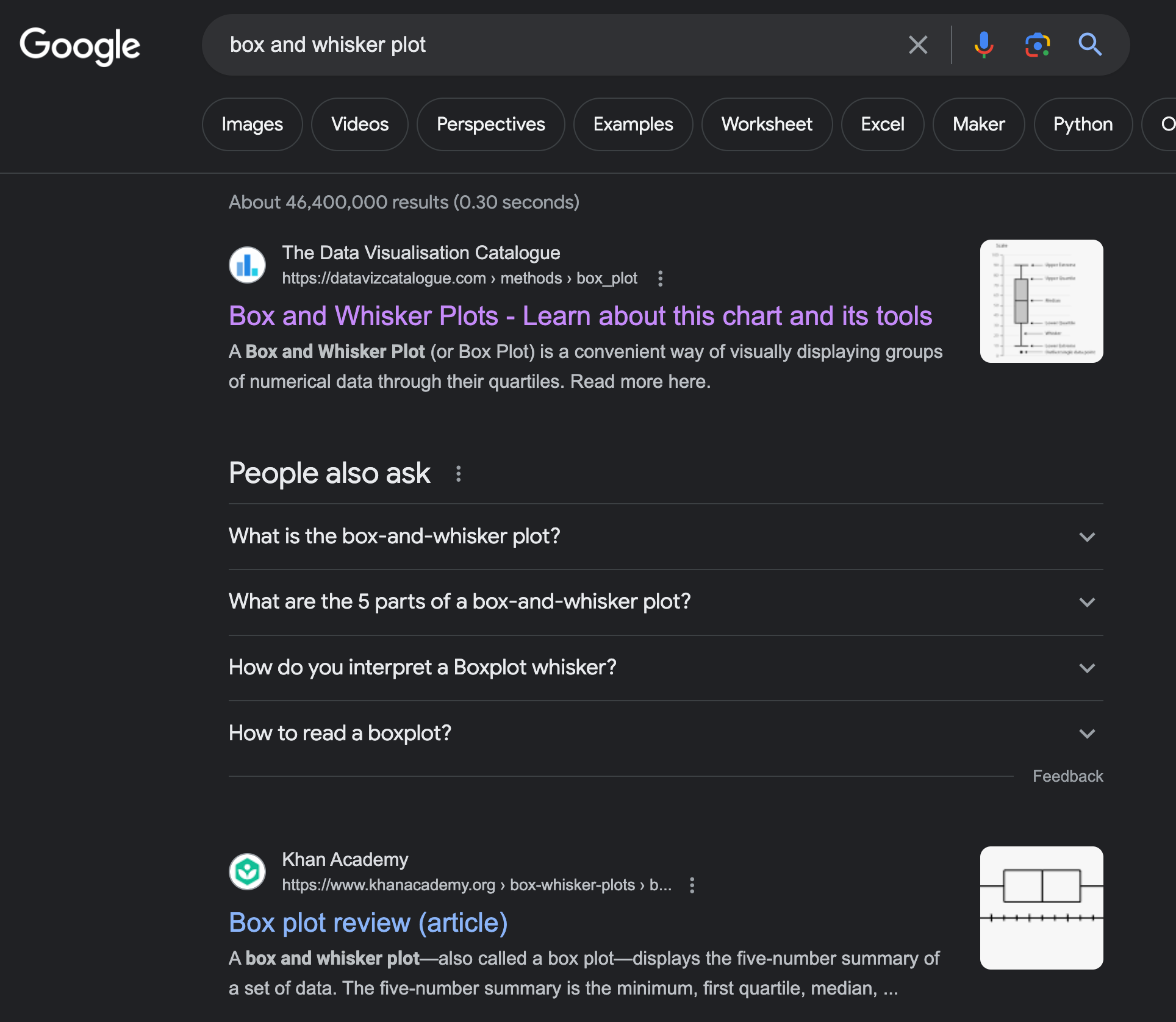Open options menu for Khan Academy result

692,885
